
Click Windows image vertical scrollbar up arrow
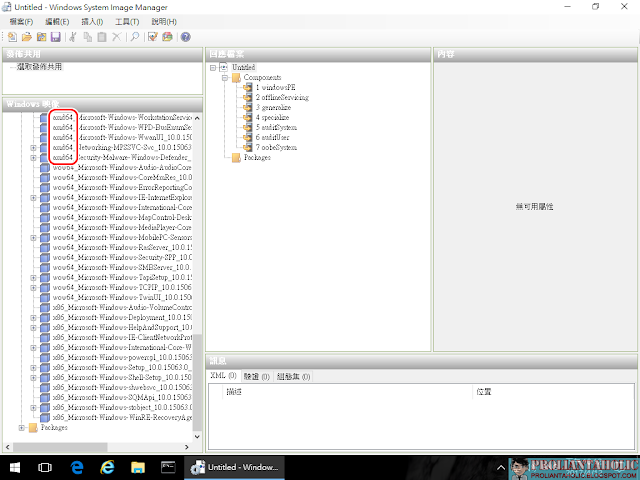coord(197,118)
